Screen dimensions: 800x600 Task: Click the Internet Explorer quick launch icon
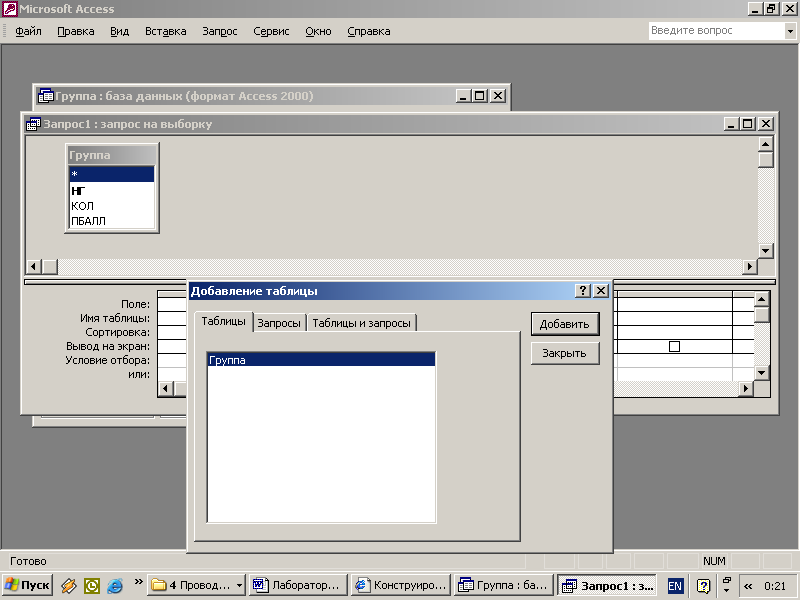pos(115,585)
